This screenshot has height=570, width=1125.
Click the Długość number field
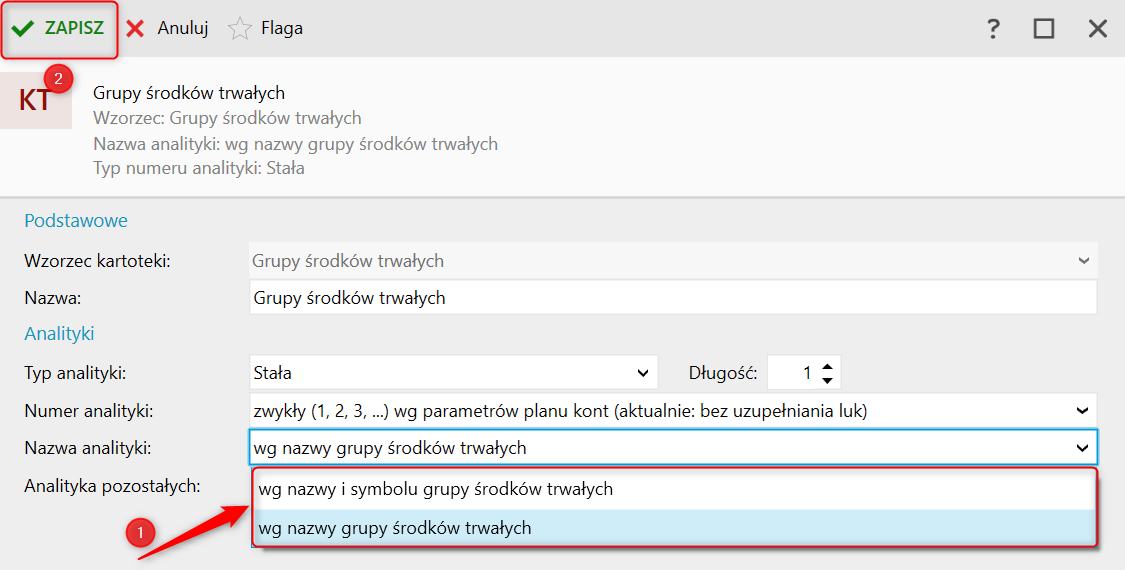point(792,373)
